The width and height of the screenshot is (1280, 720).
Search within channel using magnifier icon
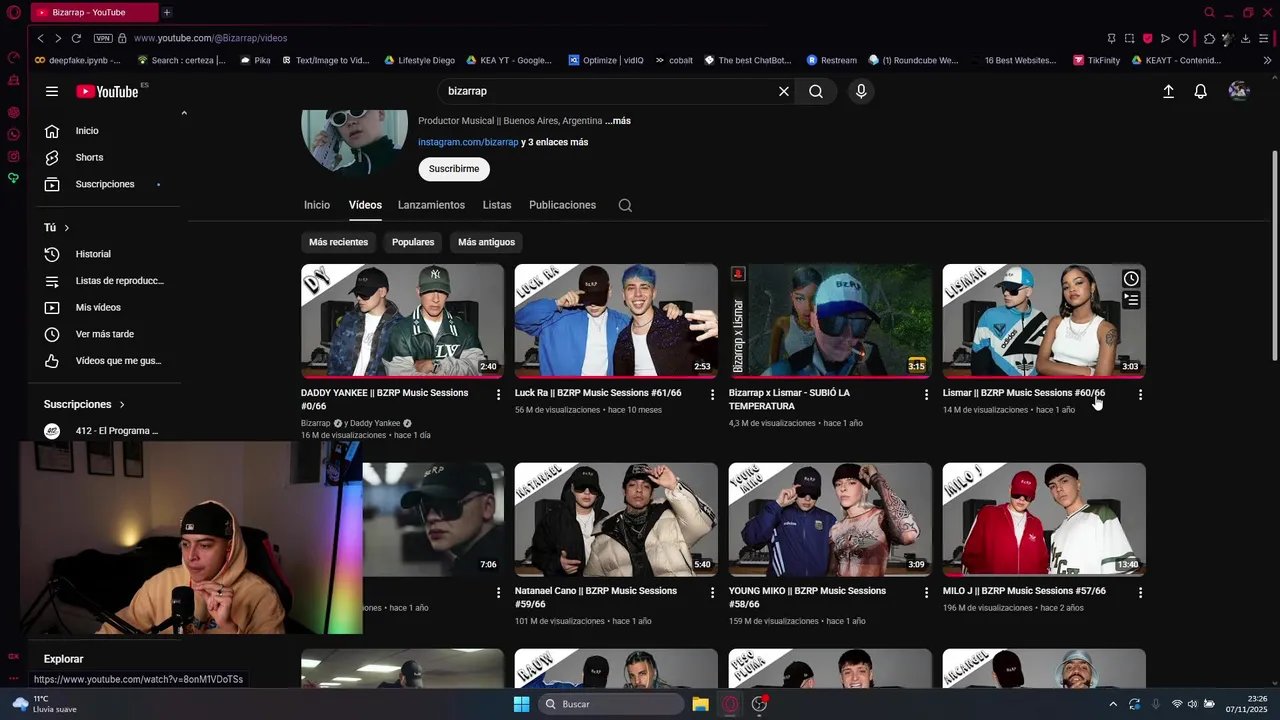click(x=625, y=205)
